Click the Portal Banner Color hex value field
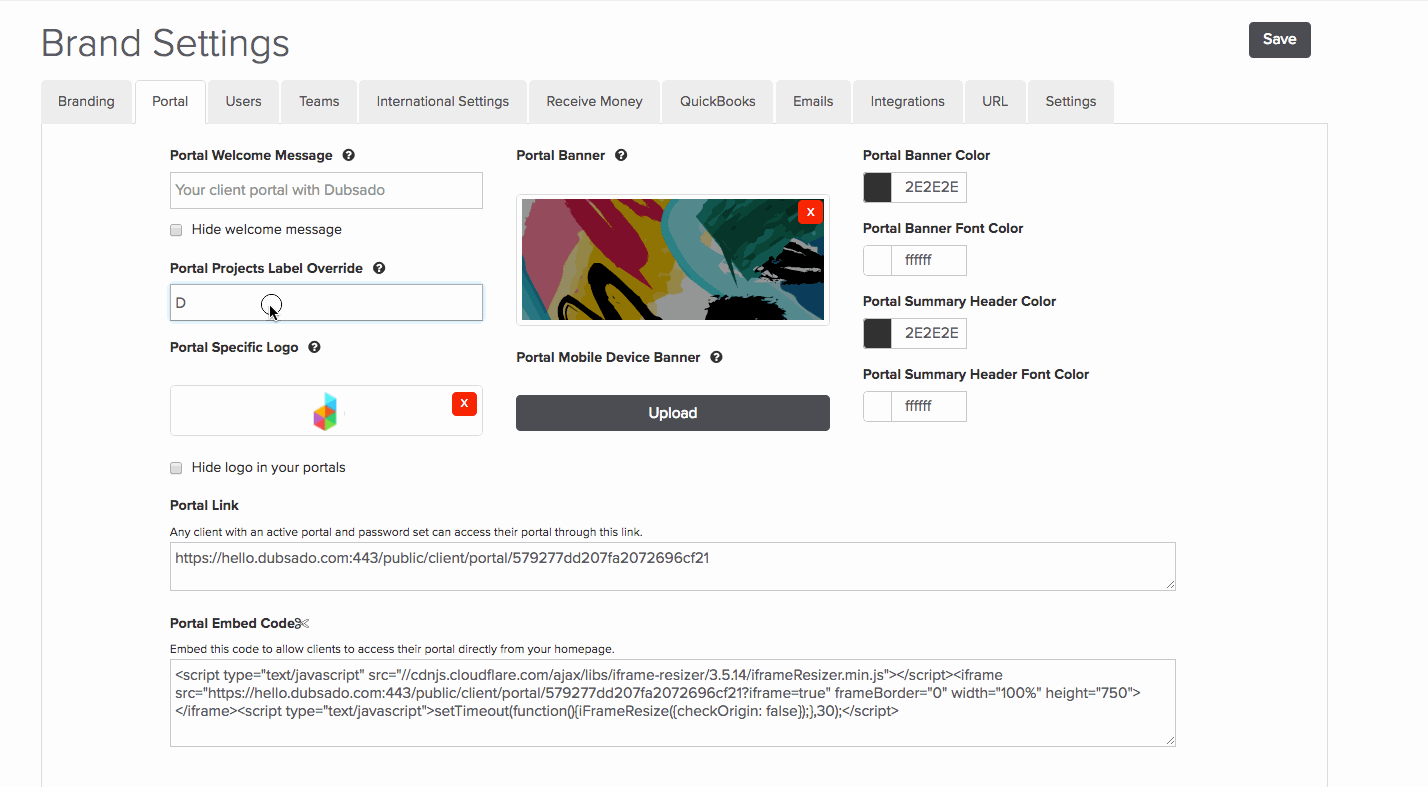This screenshot has height=787, width=1428. coord(929,187)
